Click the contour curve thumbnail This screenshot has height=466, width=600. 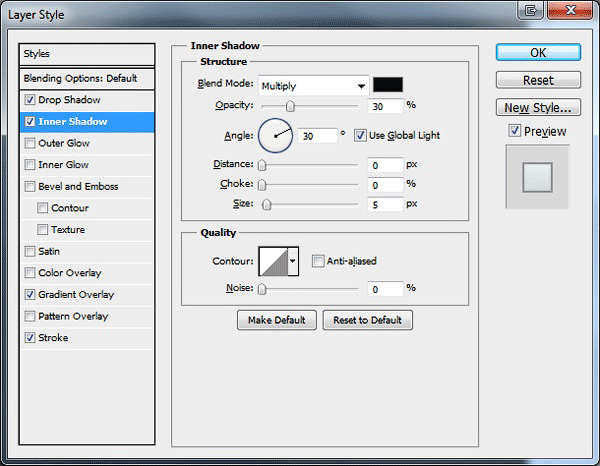coord(273,261)
